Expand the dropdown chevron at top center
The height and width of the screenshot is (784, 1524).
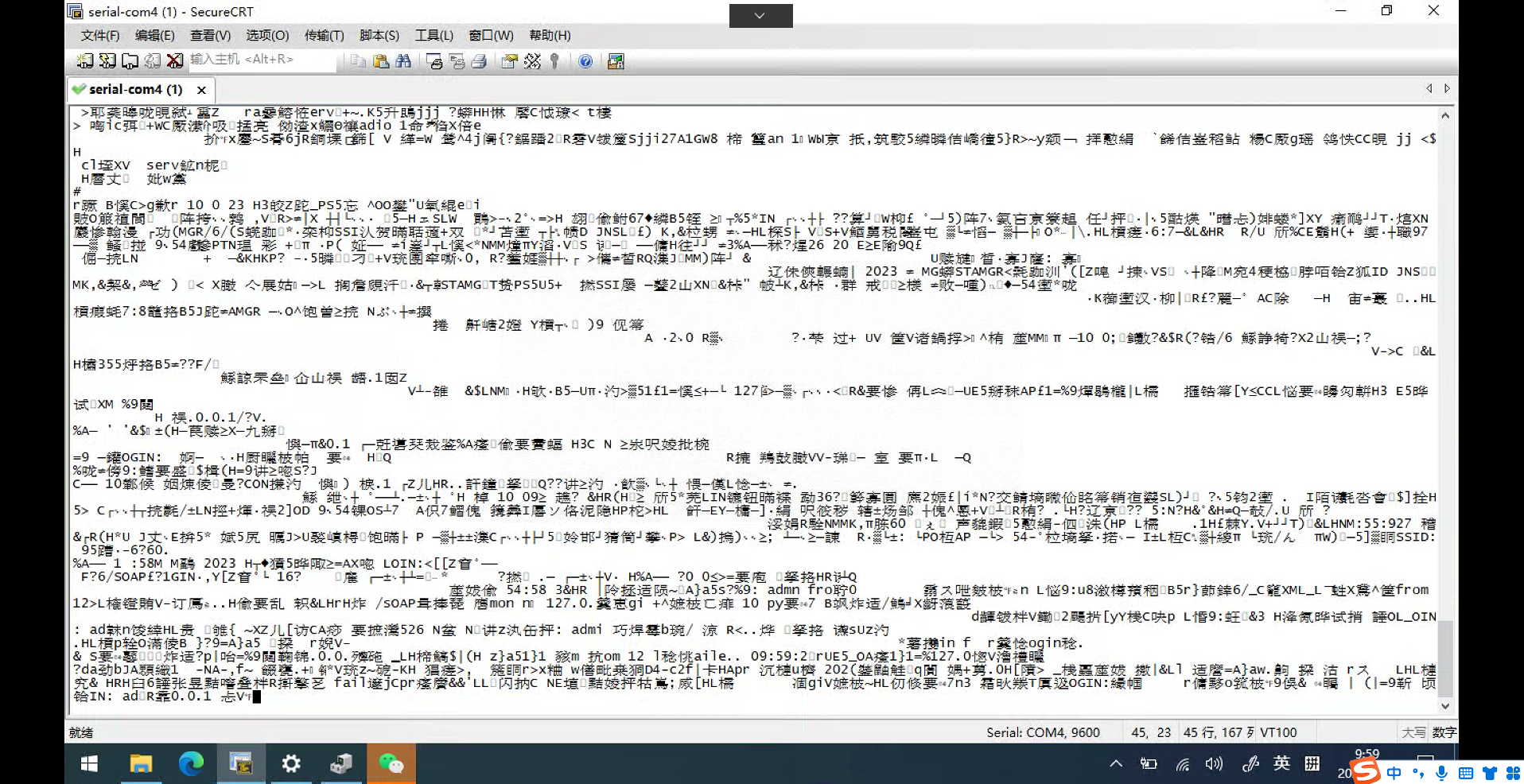pos(760,15)
